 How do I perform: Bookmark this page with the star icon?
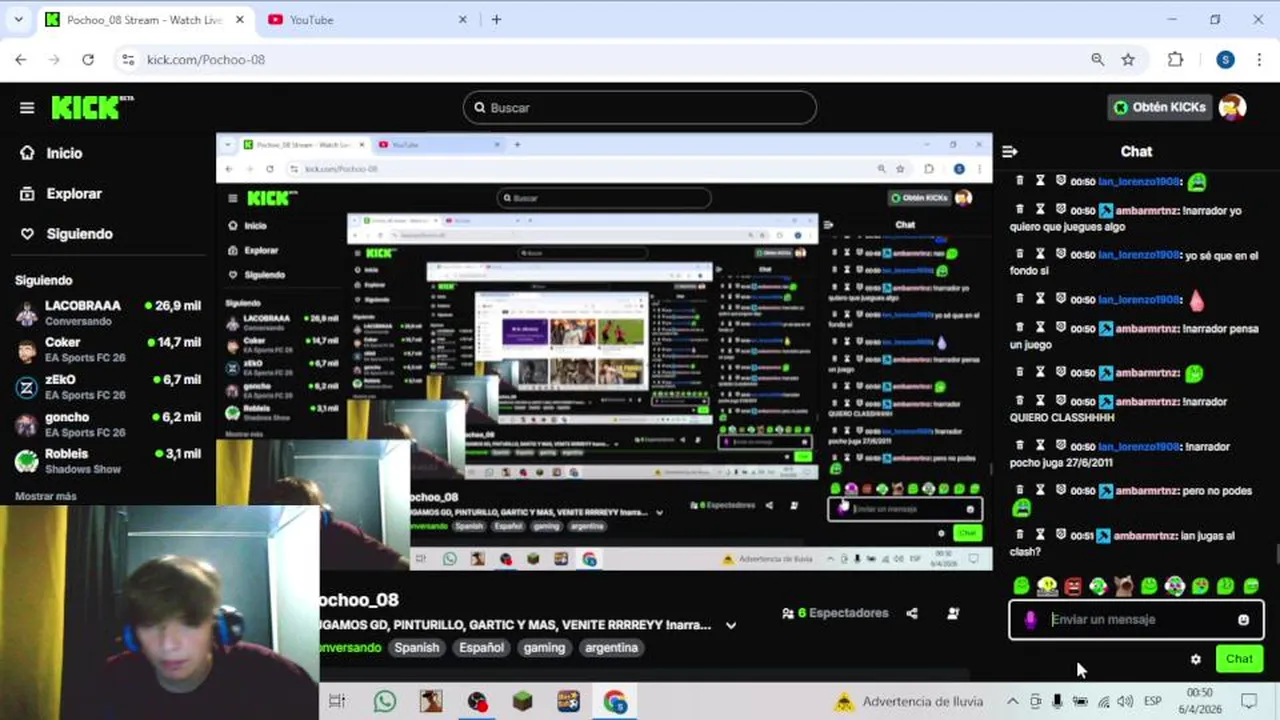[x=1128, y=60]
